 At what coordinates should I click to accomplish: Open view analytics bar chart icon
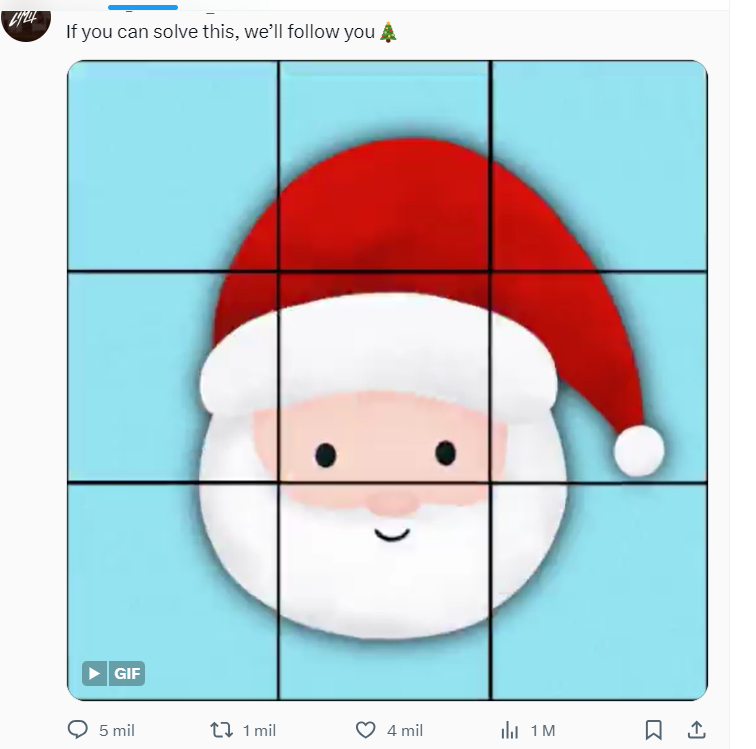tap(510, 730)
